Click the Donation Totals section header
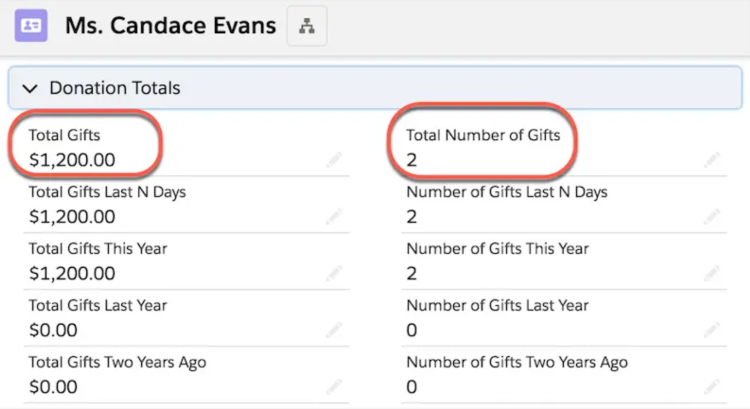The image size is (750, 409). pos(375,88)
